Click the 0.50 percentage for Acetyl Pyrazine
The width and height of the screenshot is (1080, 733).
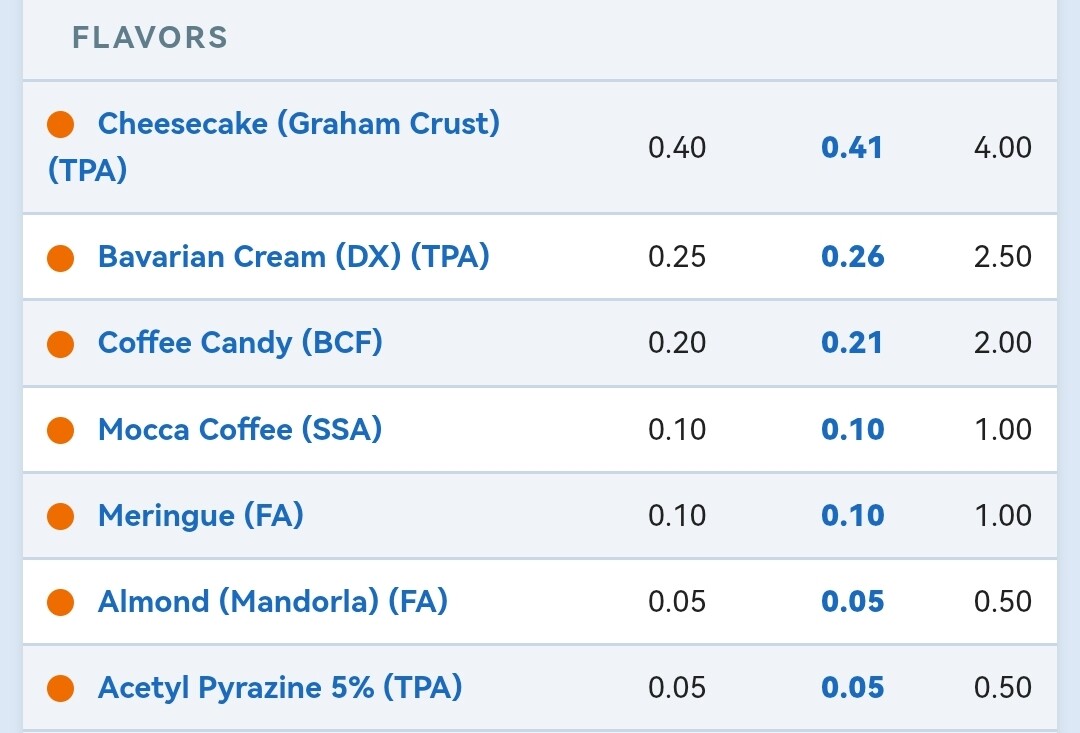[x=1003, y=688]
